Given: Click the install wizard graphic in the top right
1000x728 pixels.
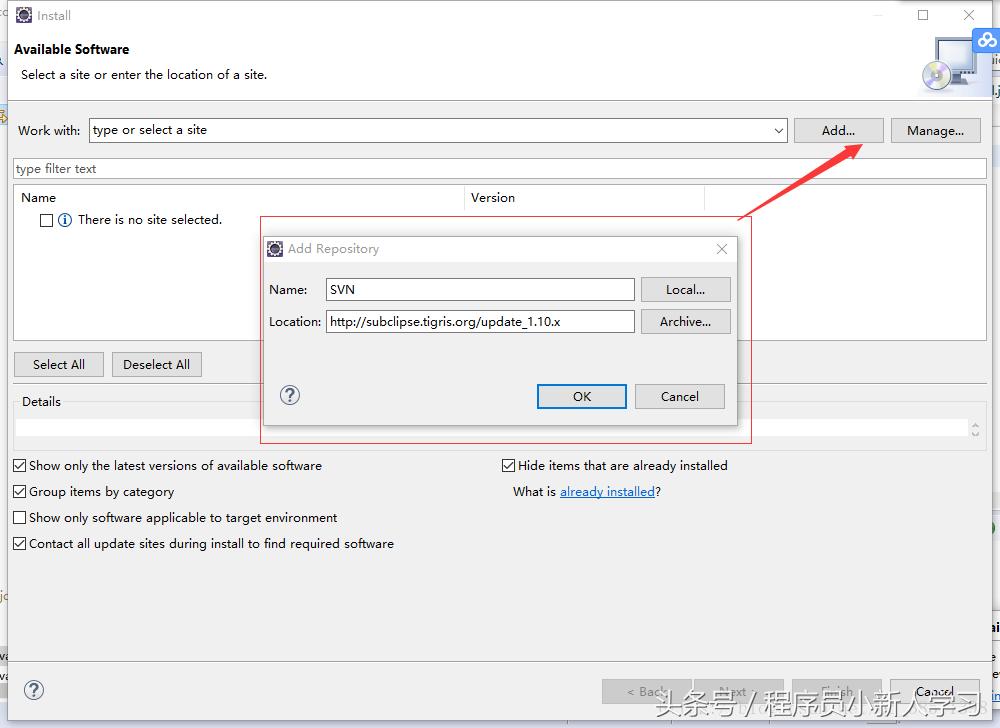Looking at the screenshot, I should pos(952,65).
